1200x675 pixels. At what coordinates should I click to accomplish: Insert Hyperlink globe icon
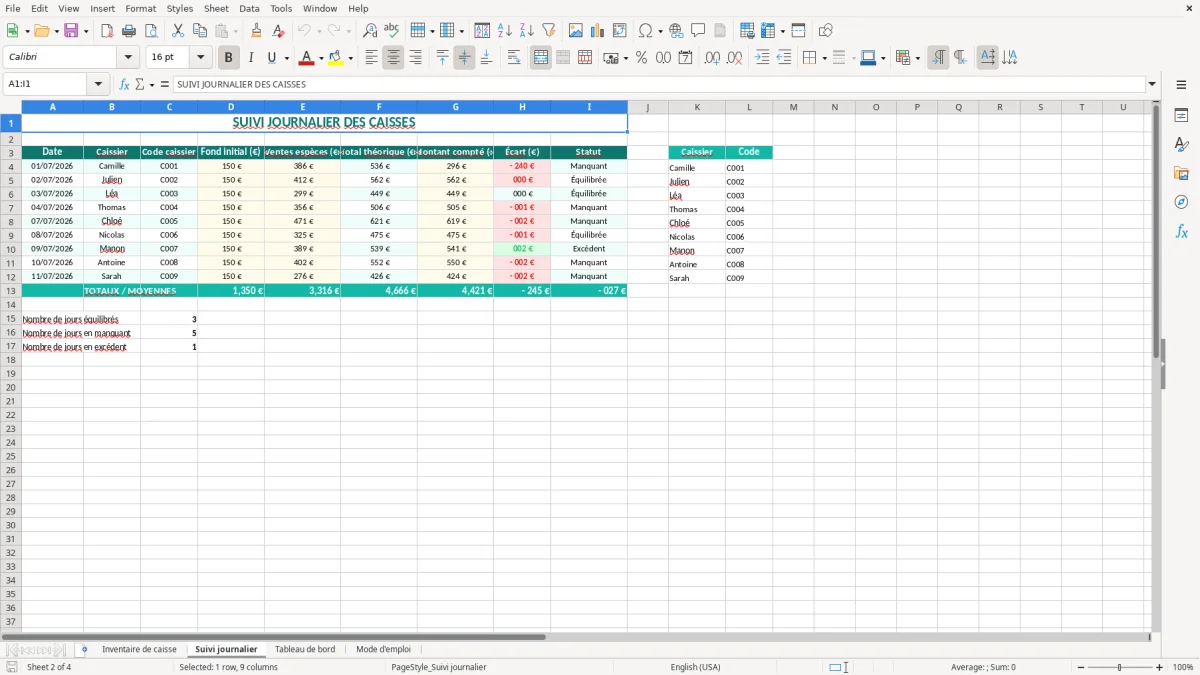tap(676, 31)
